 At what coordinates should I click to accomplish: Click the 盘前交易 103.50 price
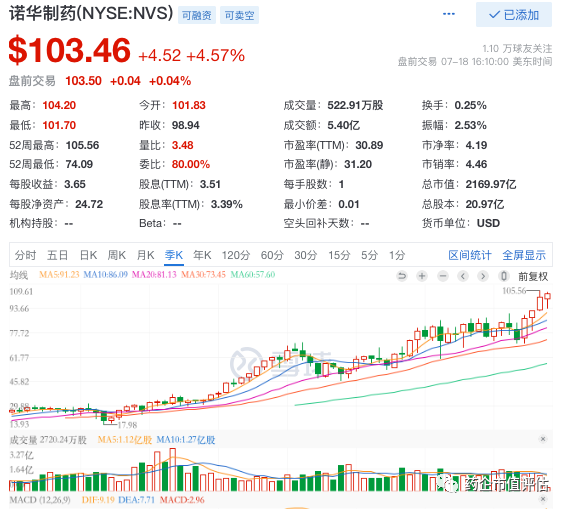[x=83, y=81]
